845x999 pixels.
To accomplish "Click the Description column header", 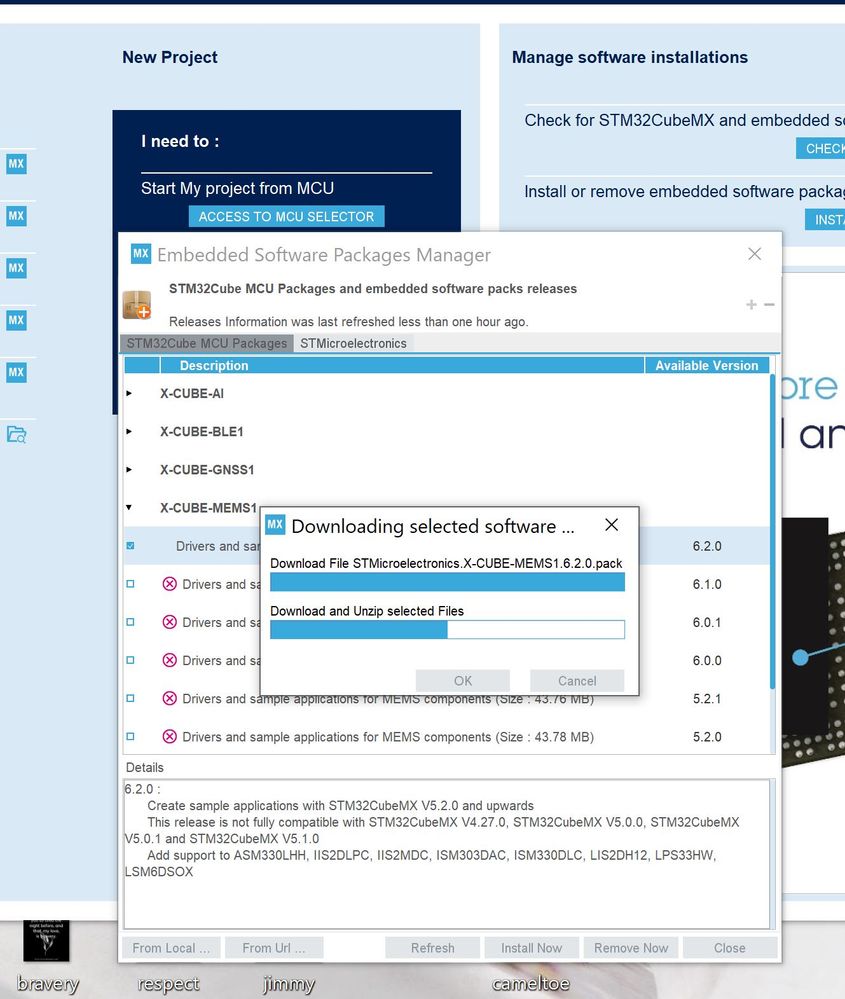I will coord(401,365).
